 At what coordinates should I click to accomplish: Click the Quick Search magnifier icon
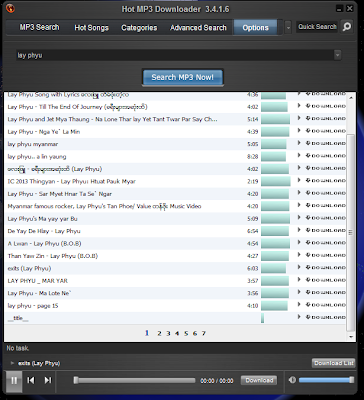pos(347,27)
